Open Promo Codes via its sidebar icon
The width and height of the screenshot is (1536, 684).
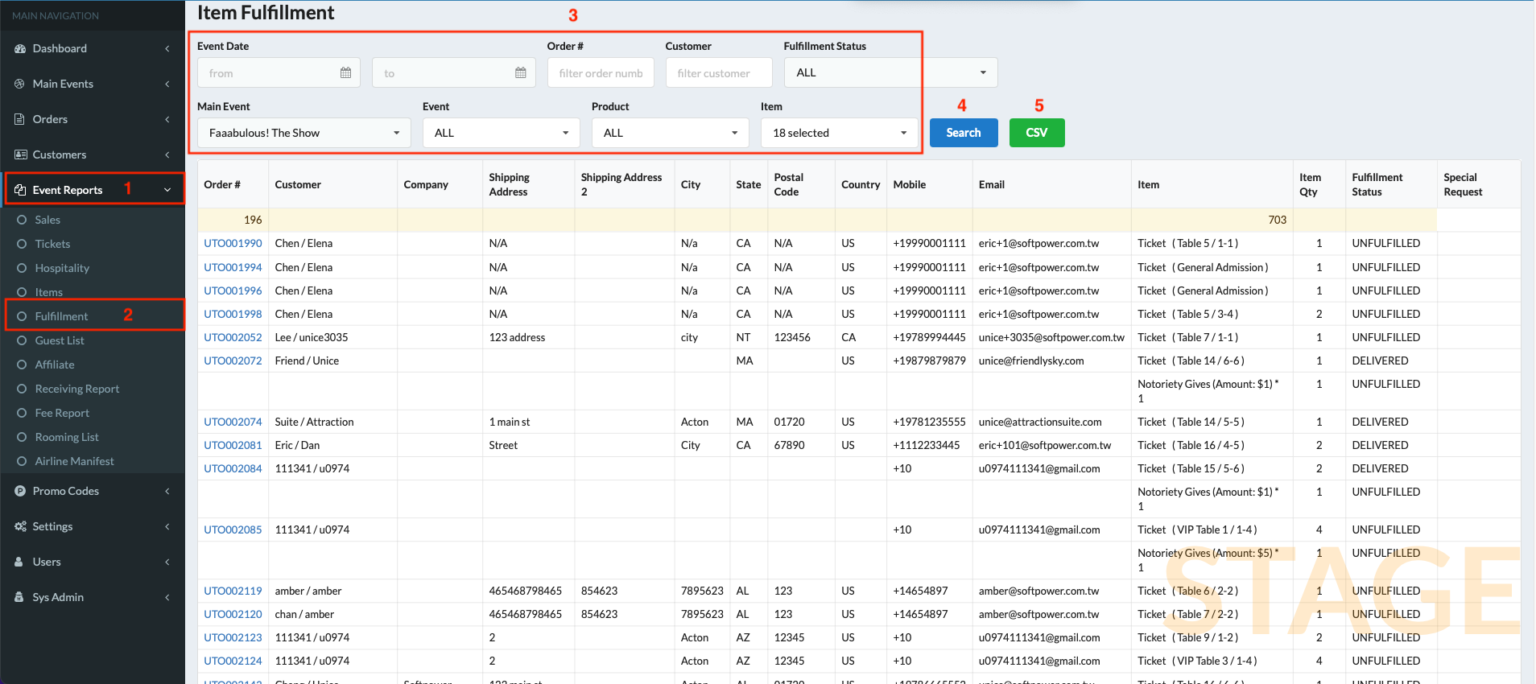coord(20,491)
